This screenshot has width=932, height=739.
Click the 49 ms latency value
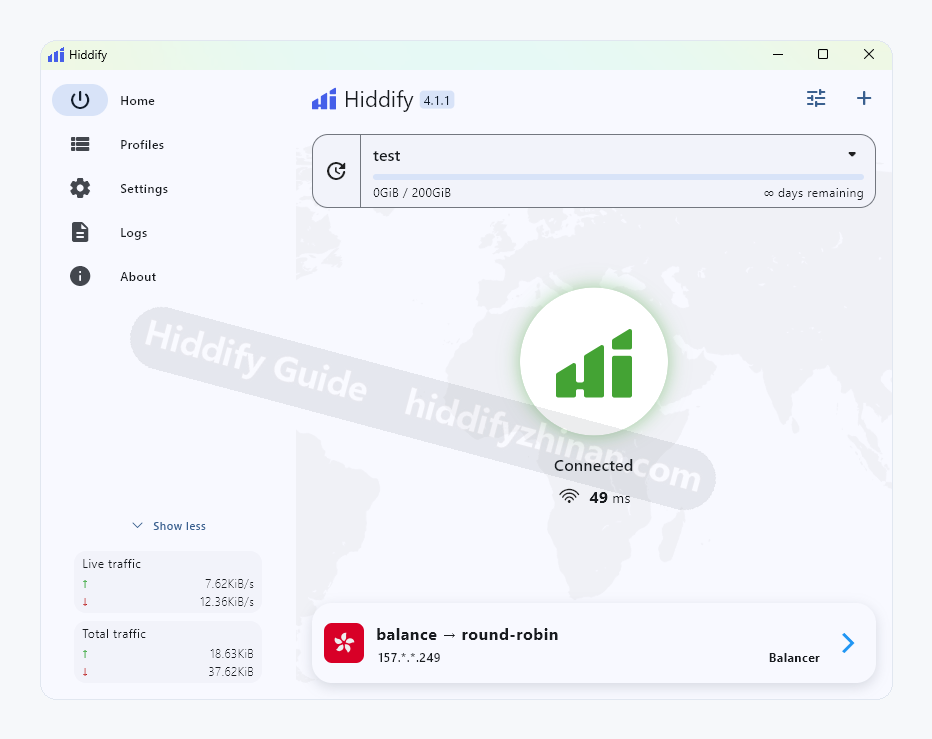click(x=610, y=498)
